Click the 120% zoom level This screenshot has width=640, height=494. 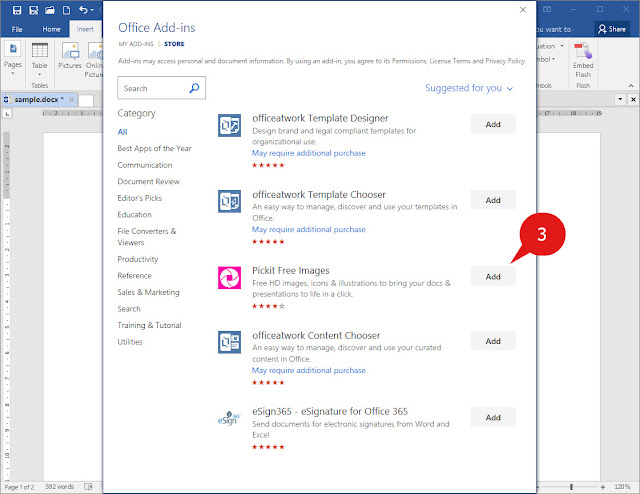pos(622,487)
